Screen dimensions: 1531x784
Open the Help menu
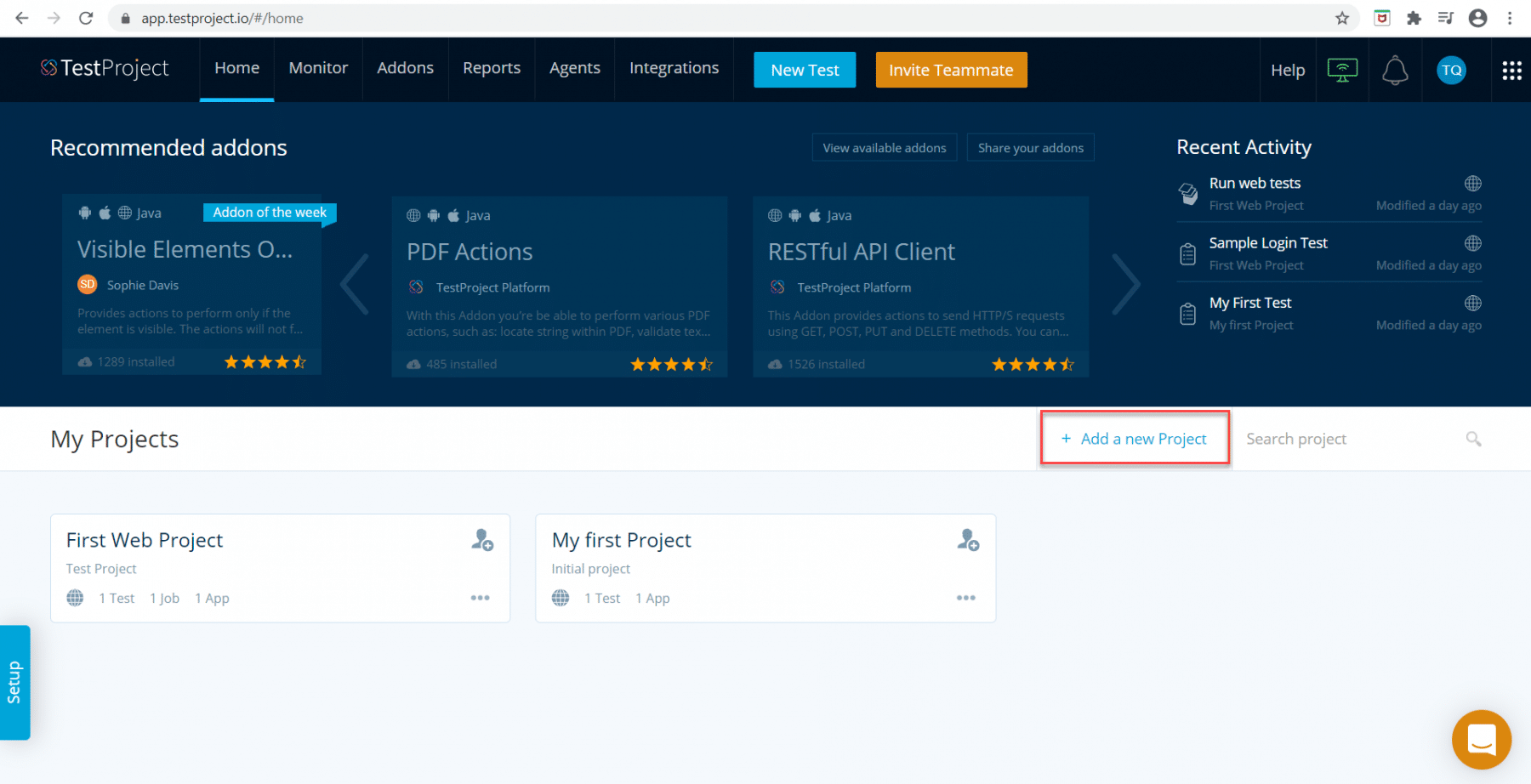(1288, 70)
